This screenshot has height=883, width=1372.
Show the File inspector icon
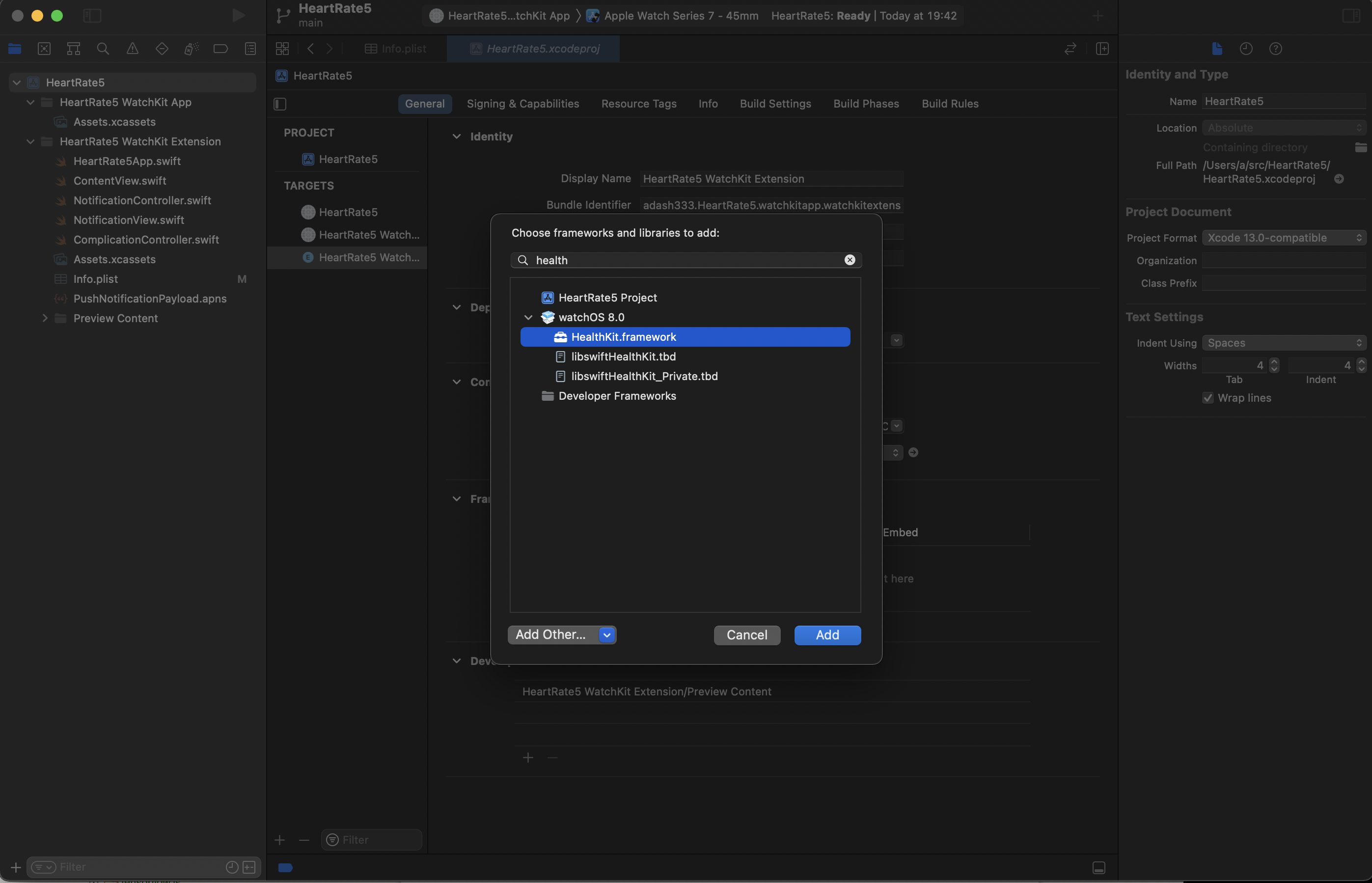pos(1217,49)
